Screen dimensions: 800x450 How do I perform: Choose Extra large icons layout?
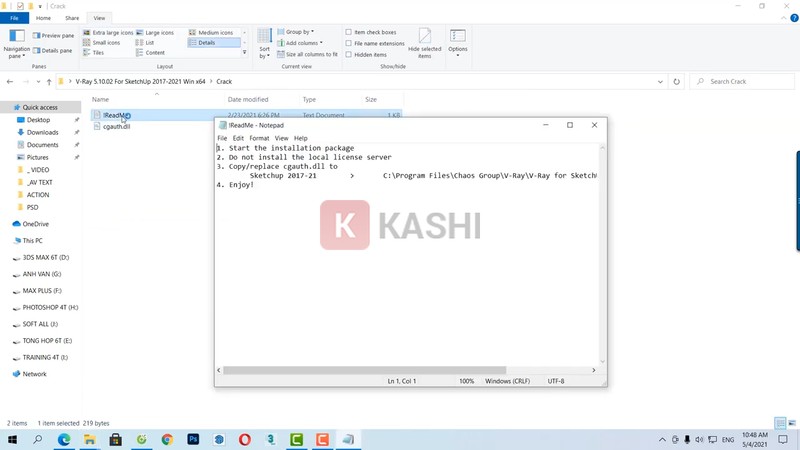[108, 33]
